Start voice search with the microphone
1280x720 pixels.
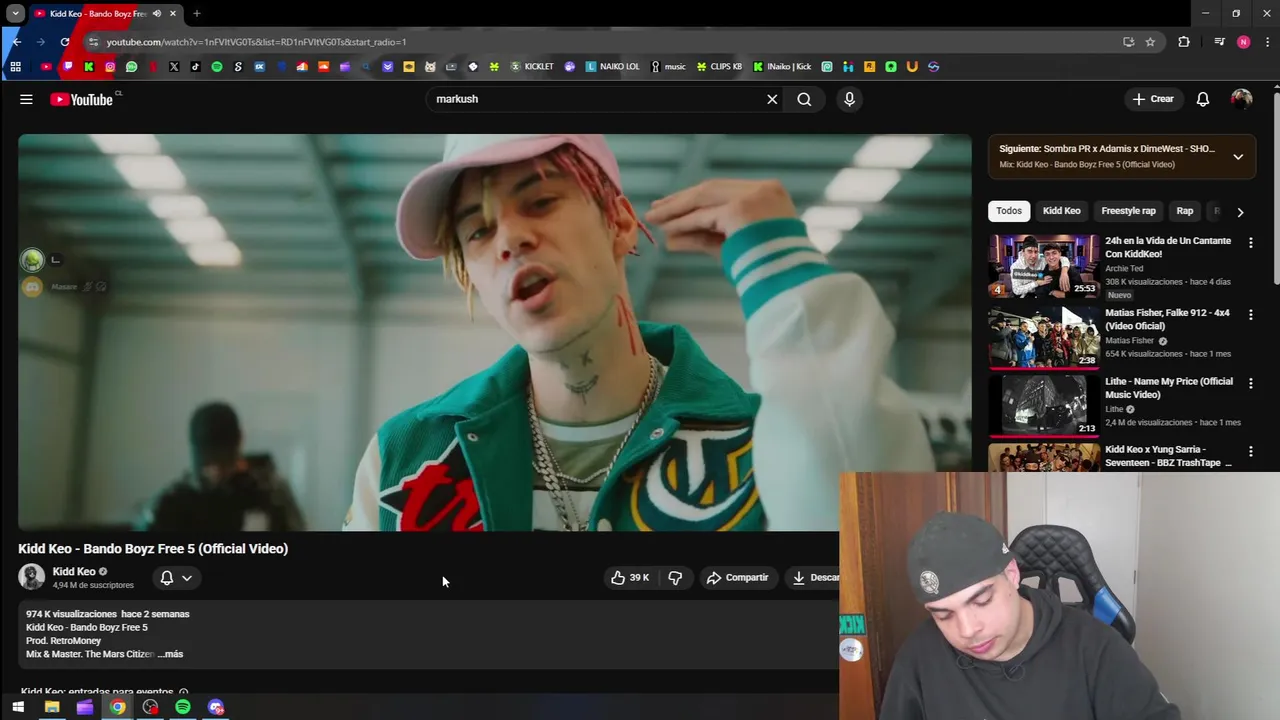[849, 99]
